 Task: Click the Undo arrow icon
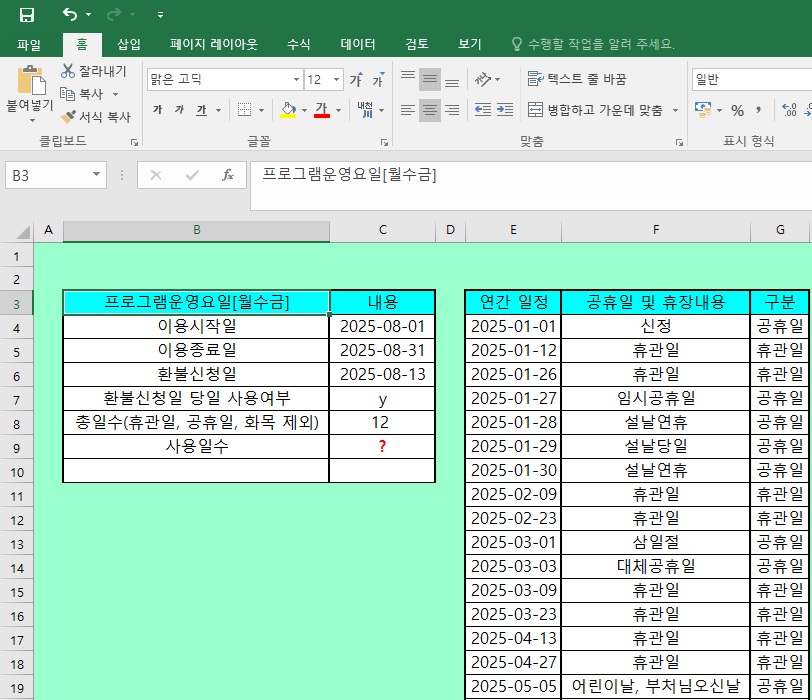click(69, 14)
